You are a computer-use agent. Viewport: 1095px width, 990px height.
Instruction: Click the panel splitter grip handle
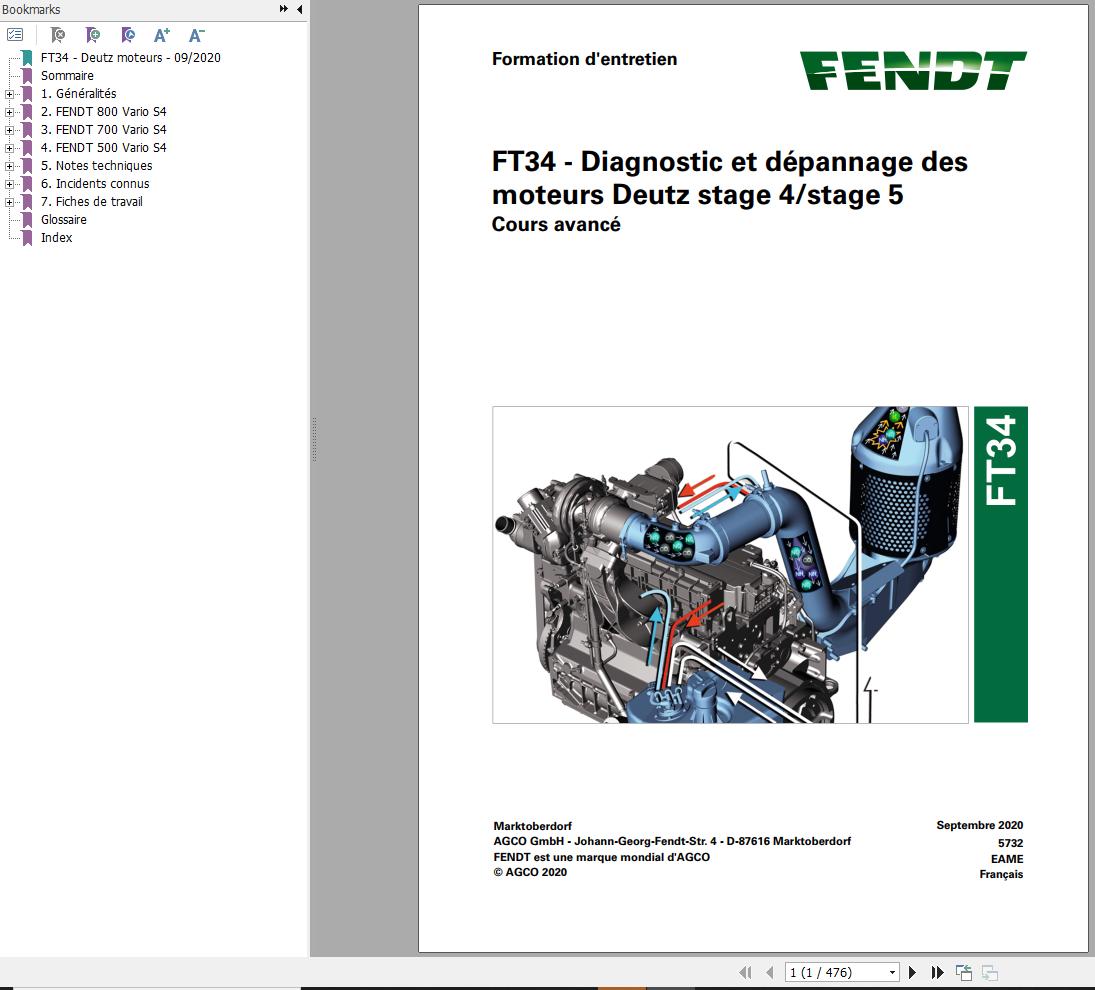point(314,440)
